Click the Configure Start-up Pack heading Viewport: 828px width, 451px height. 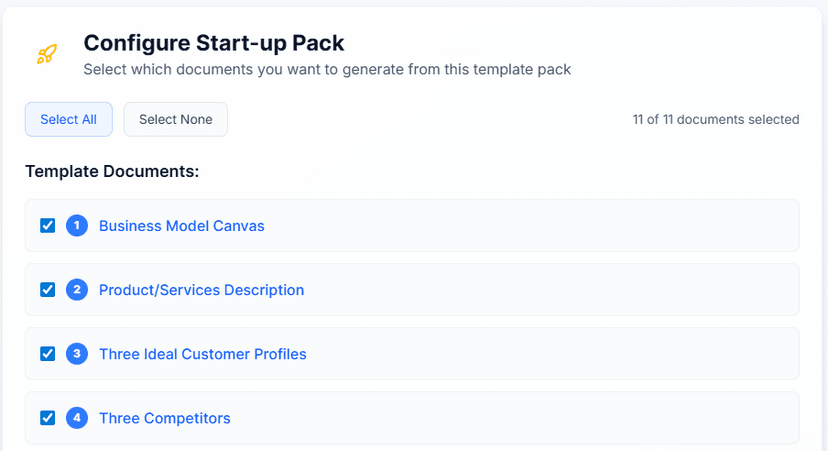214,43
